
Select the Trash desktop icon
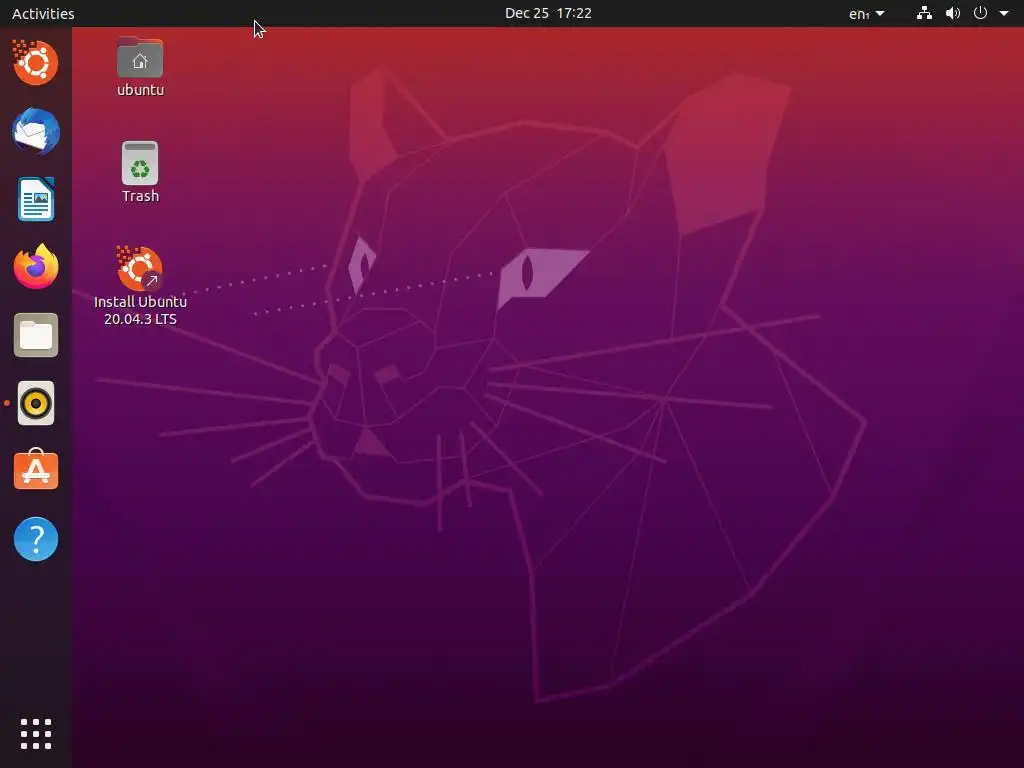click(140, 172)
